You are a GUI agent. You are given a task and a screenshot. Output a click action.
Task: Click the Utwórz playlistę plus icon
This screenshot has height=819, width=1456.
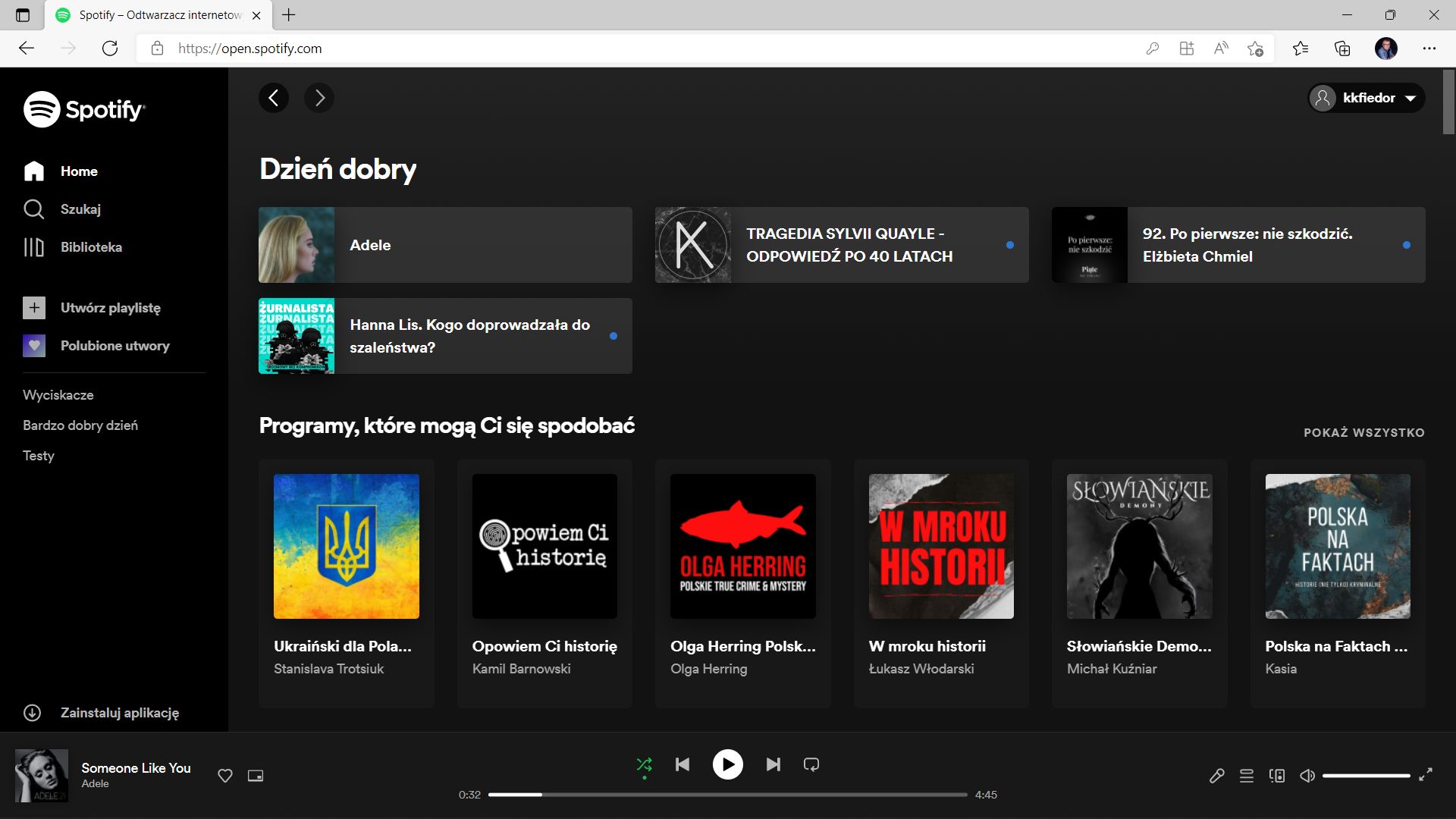33,308
